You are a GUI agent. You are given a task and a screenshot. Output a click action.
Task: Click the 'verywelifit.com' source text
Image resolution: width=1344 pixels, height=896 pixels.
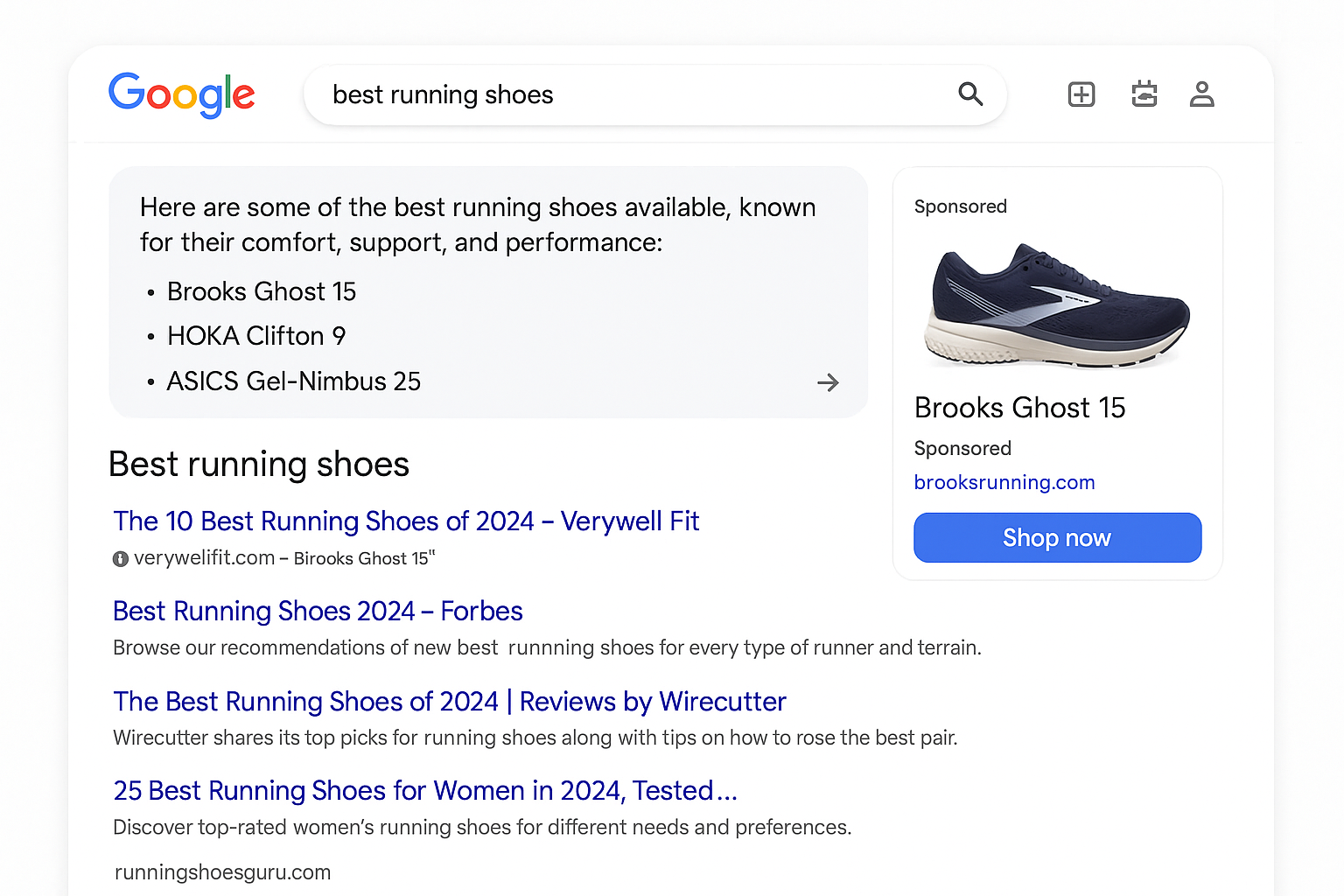(x=204, y=557)
